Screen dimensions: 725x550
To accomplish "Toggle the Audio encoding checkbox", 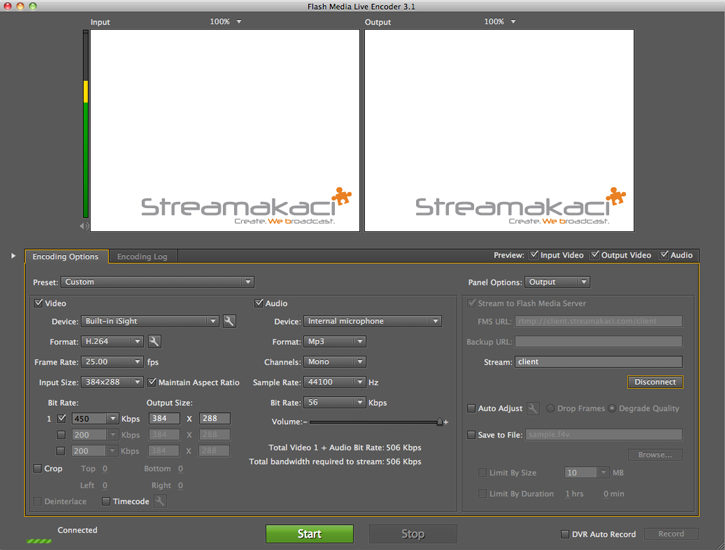I will coord(259,303).
